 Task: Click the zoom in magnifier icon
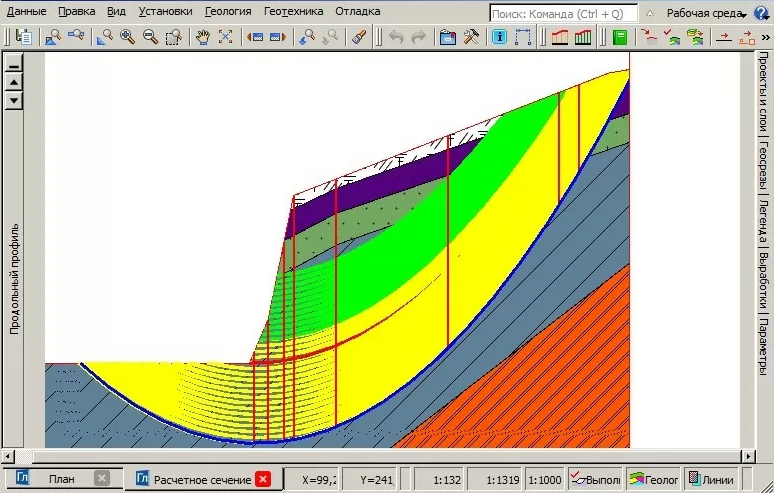point(127,37)
